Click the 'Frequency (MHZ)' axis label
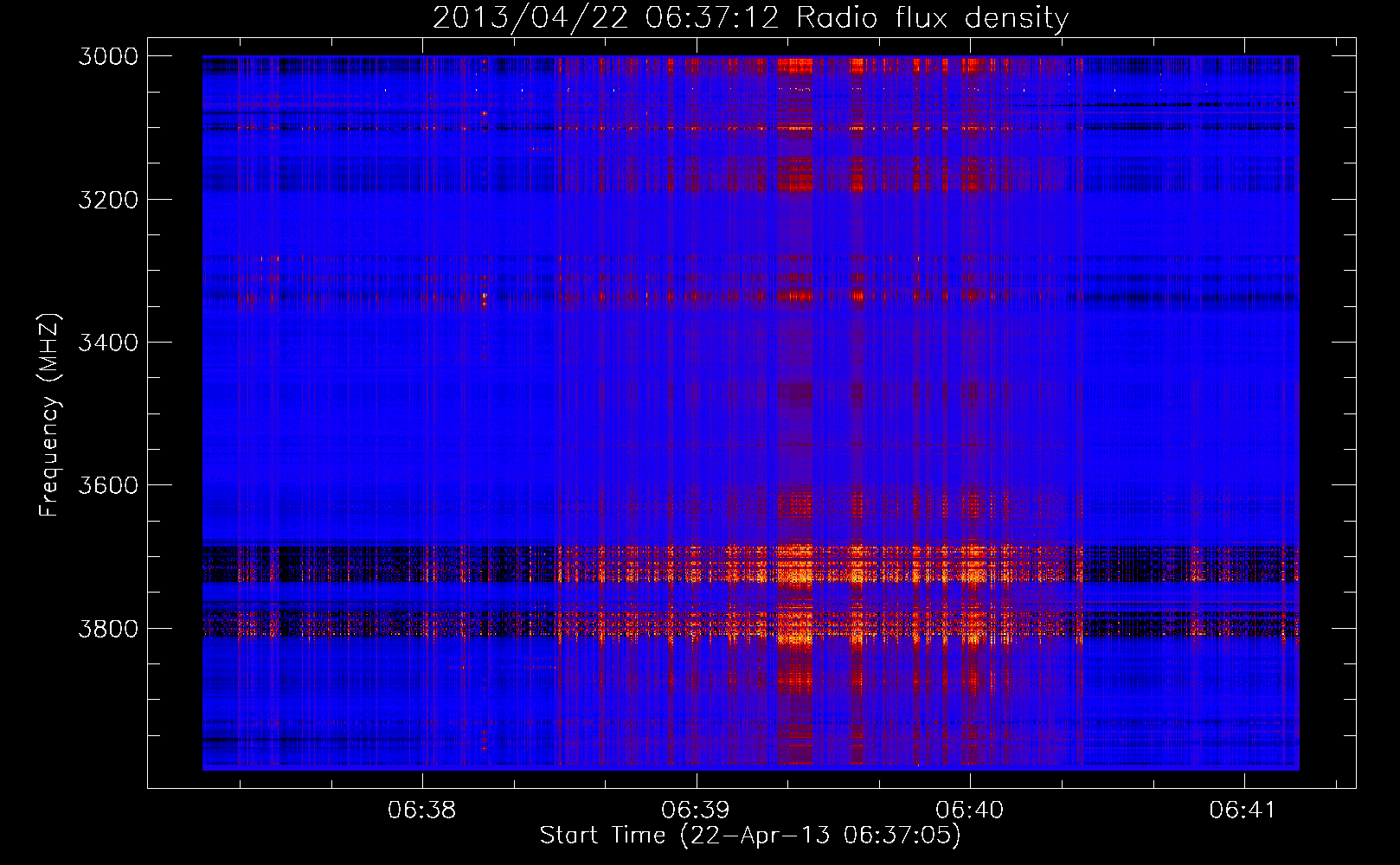The width and height of the screenshot is (1400, 865). pos(50,415)
